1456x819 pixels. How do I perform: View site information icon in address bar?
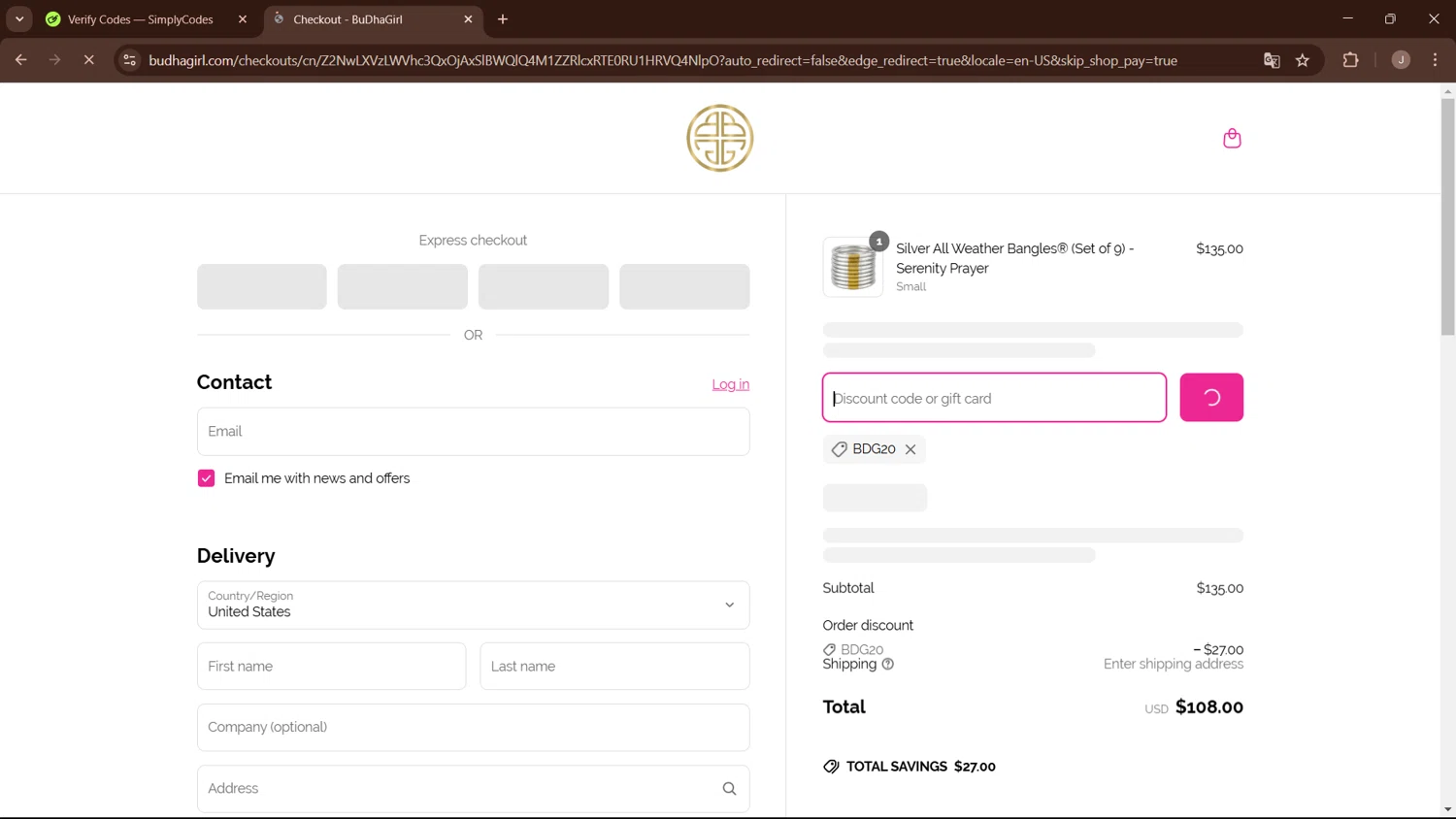pos(129,60)
